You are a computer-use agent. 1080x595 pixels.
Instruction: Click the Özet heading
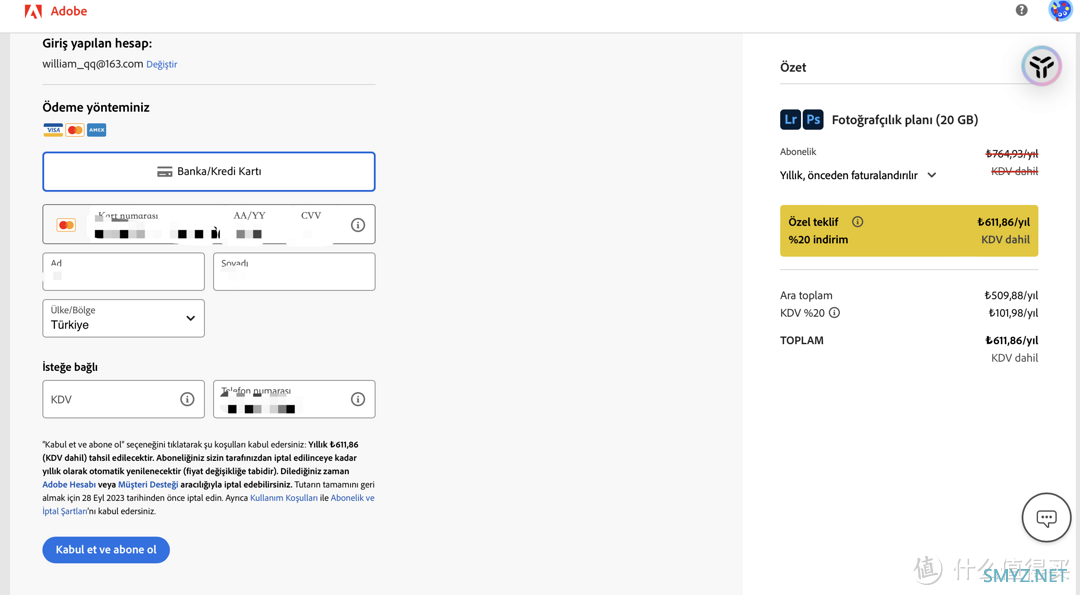[x=793, y=67]
